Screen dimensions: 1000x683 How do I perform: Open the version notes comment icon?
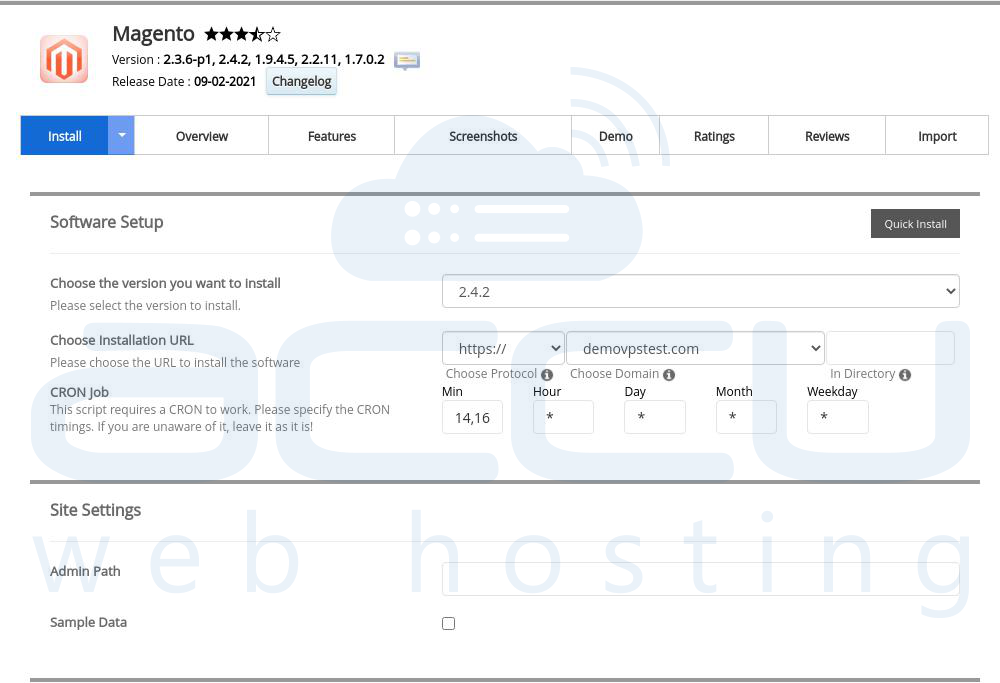tap(407, 61)
